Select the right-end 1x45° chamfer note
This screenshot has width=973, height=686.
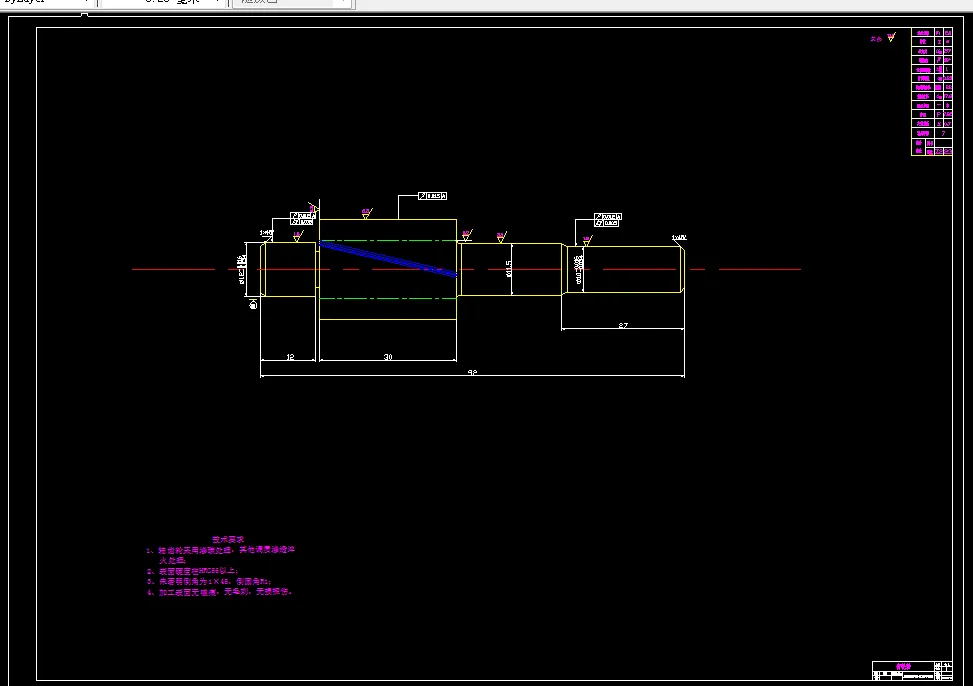(679, 237)
